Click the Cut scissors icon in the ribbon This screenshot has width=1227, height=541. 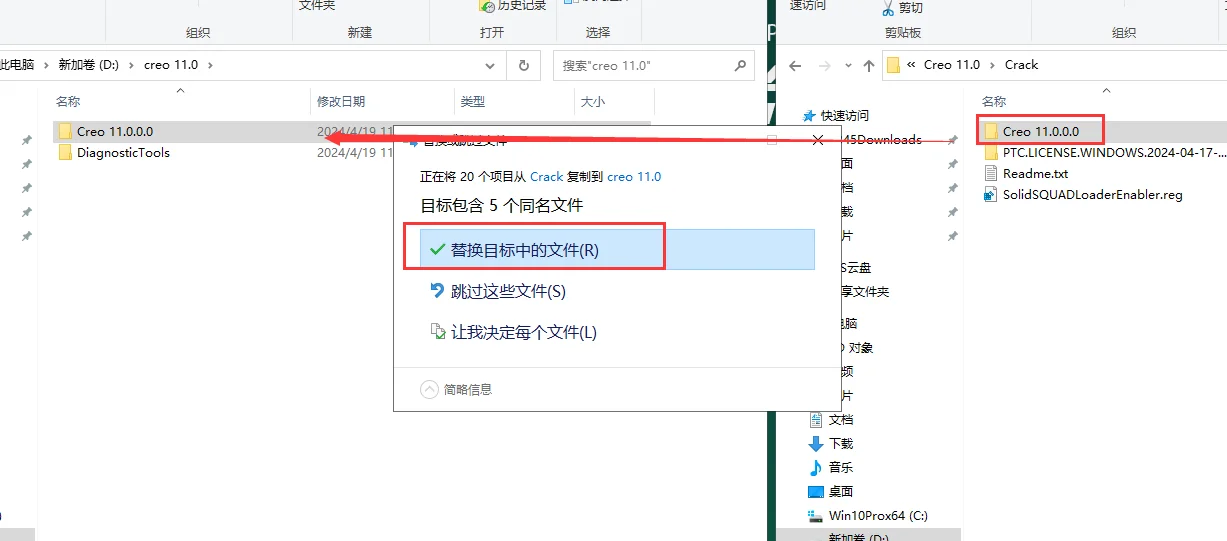pyautogui.click(x=888, y=8)
